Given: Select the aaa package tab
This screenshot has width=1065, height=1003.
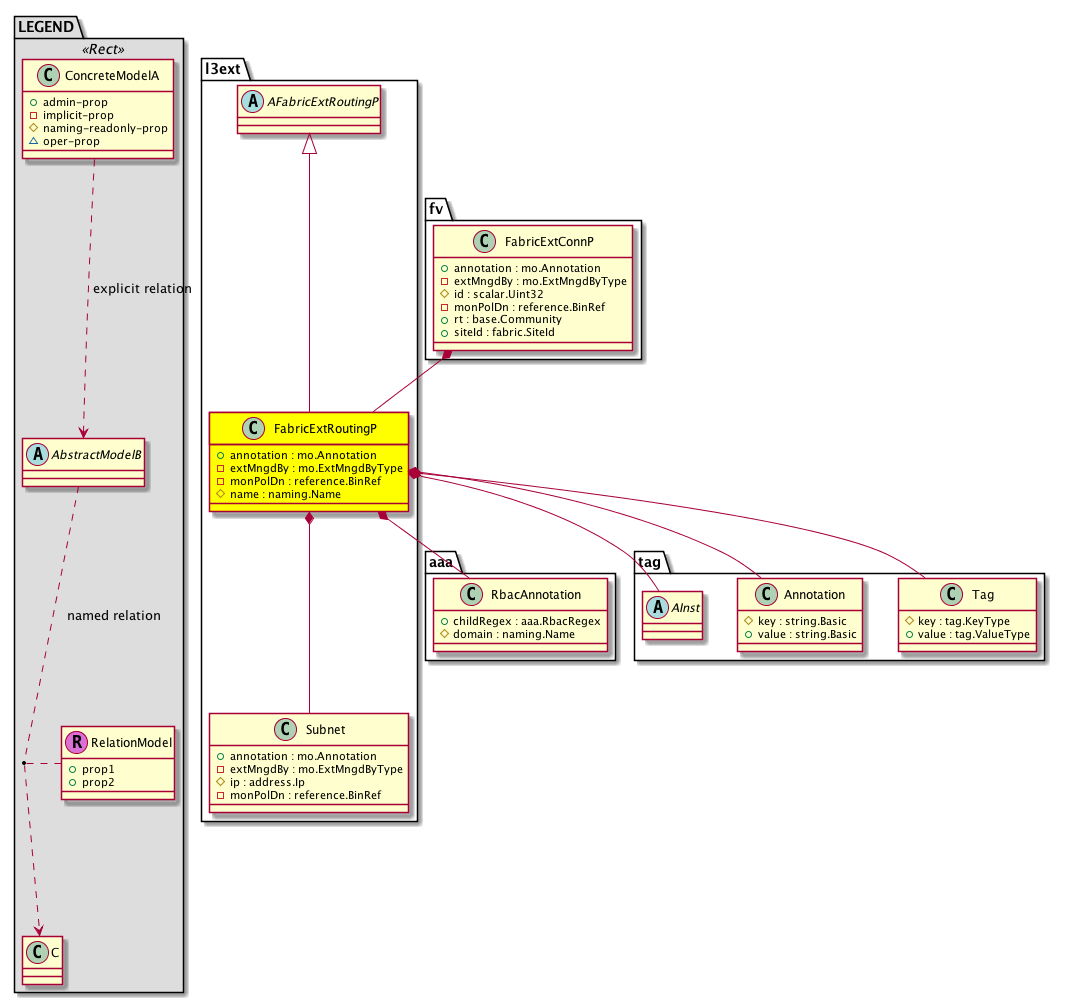Looking at the screenshot, I should point(440,563).
